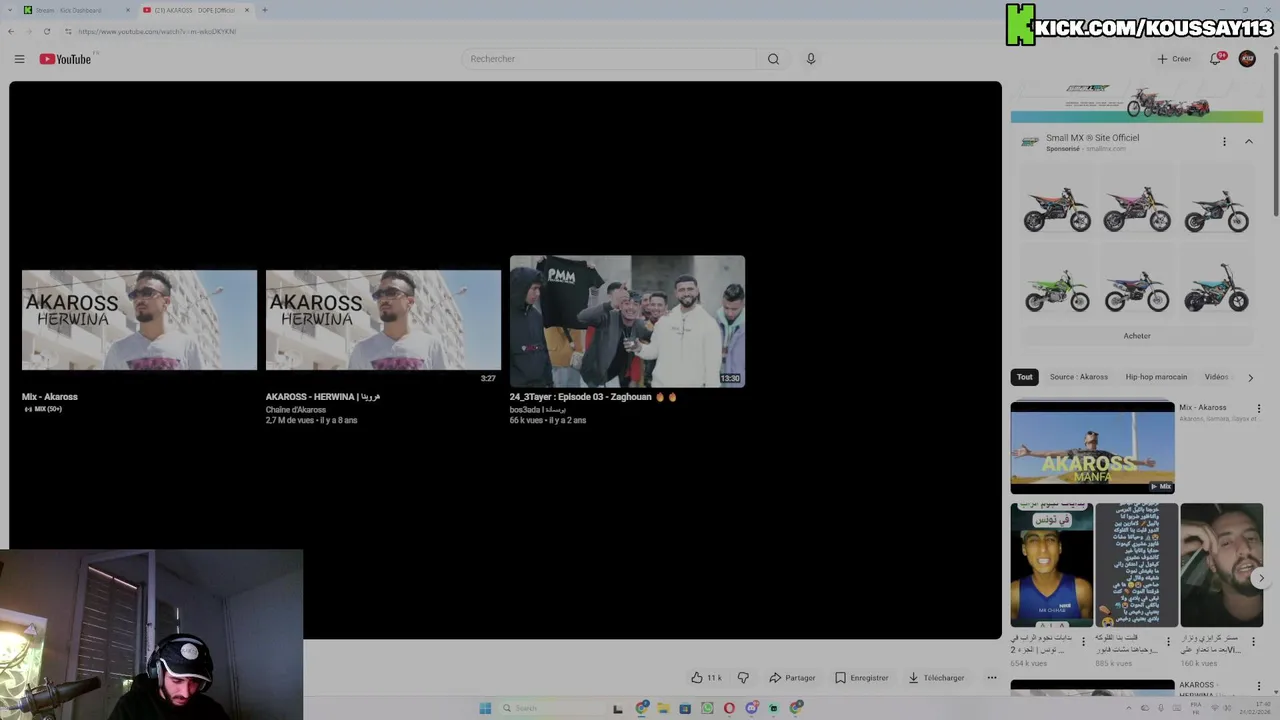Go back with the browser back arrow

(11, 31)
